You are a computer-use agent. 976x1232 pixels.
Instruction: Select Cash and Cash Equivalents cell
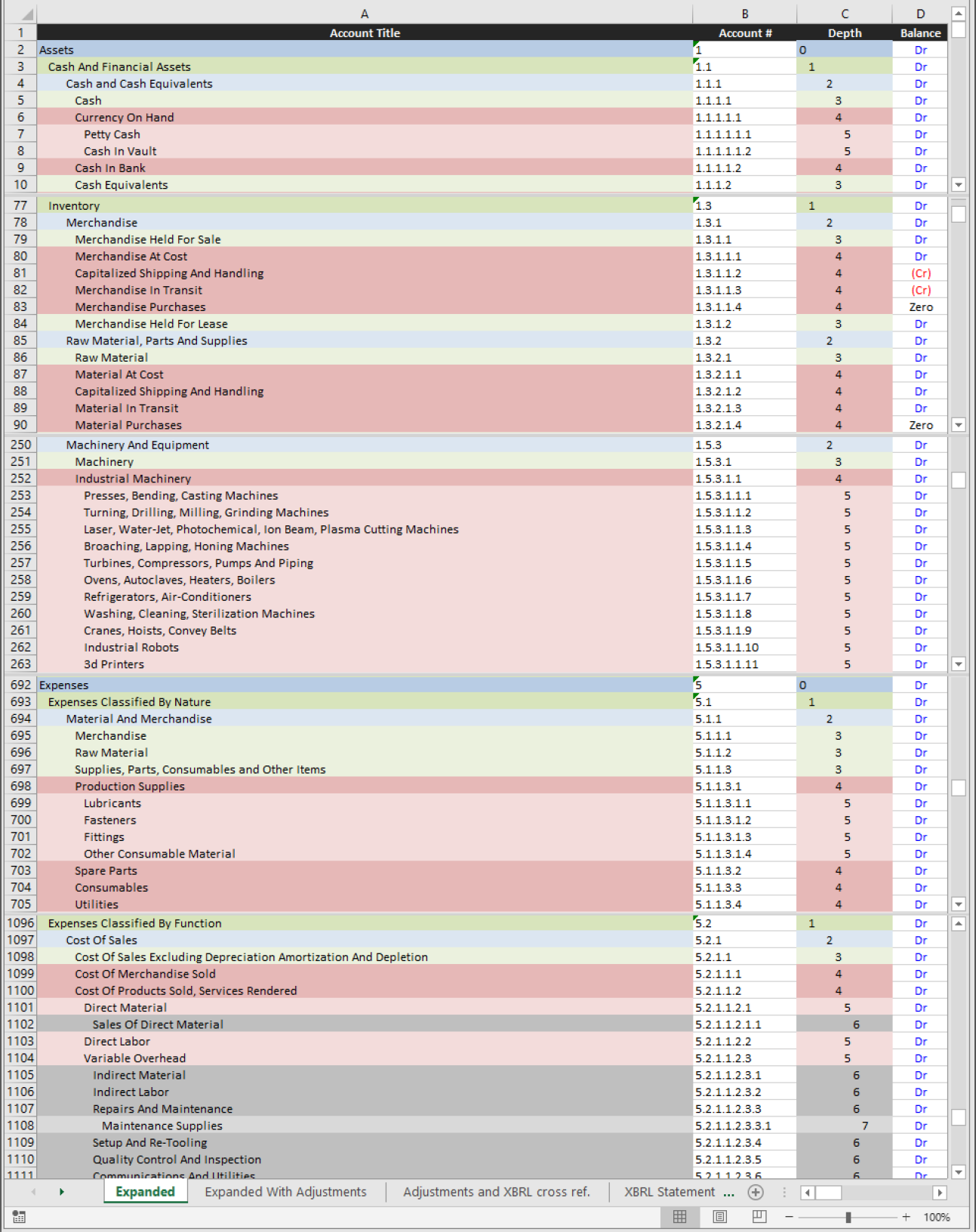coord(365,84)
